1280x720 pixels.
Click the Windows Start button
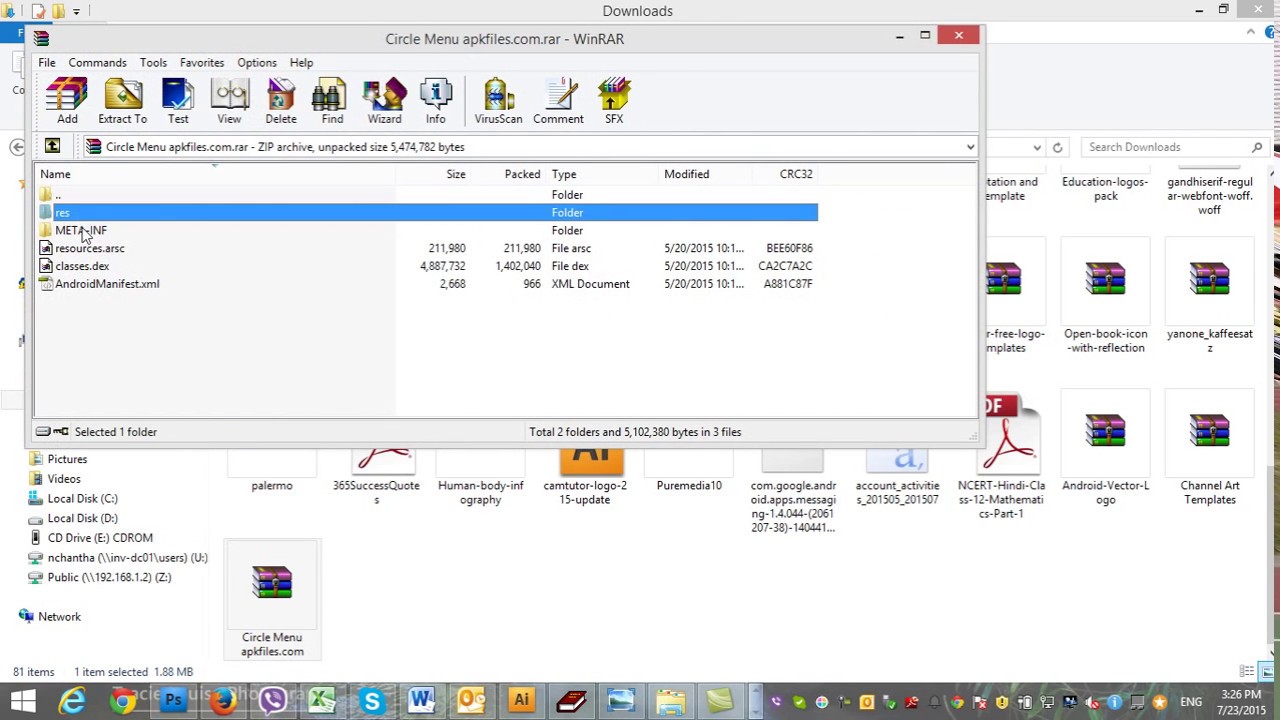click(23, 701)
